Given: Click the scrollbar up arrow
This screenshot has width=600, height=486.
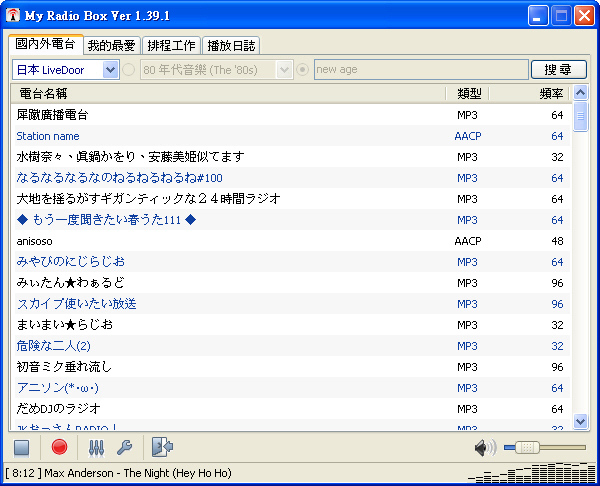Looking at the screenshot, I should pos(580,93).
